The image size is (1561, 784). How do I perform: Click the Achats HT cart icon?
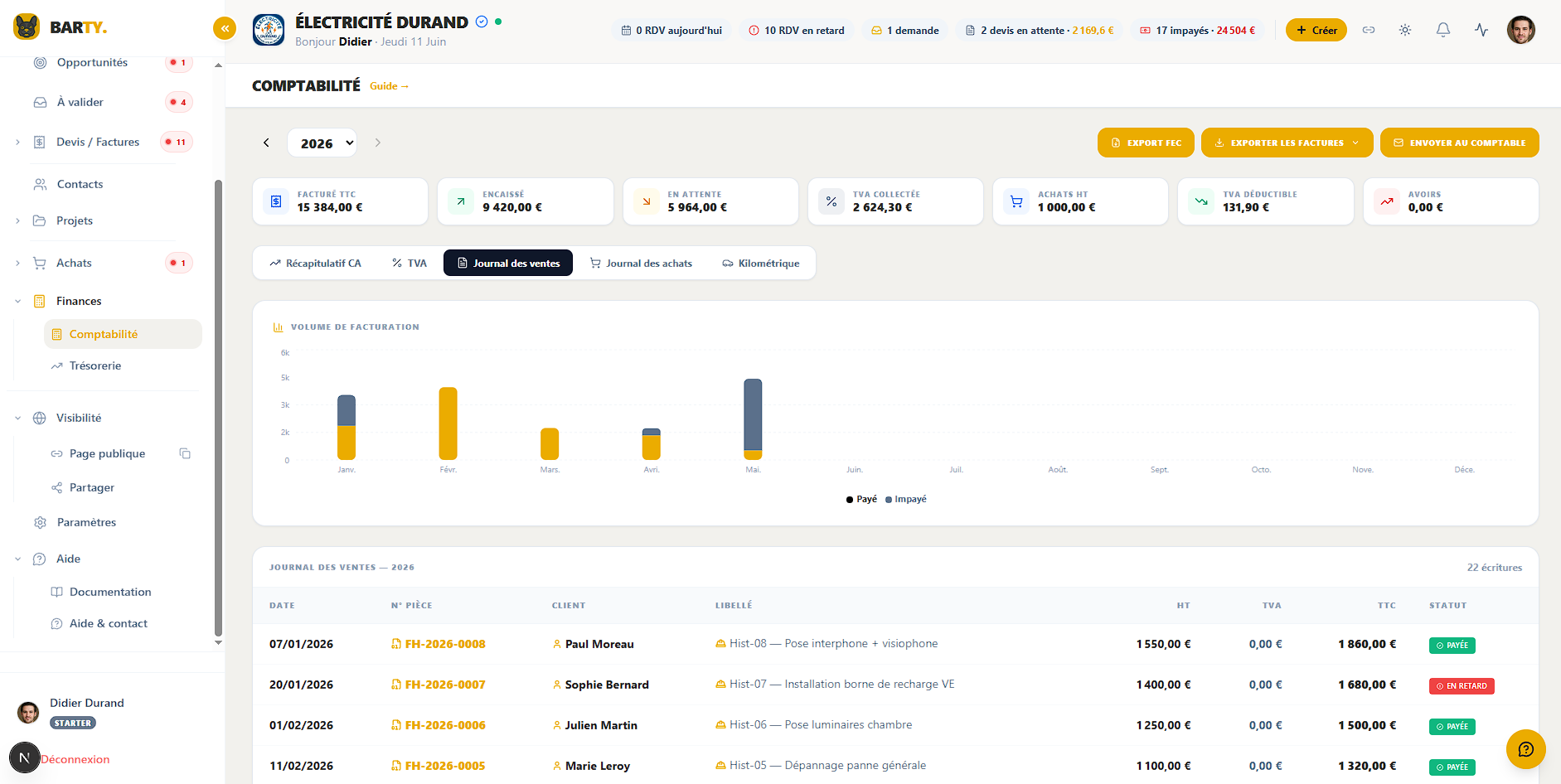pos(1016,201)
